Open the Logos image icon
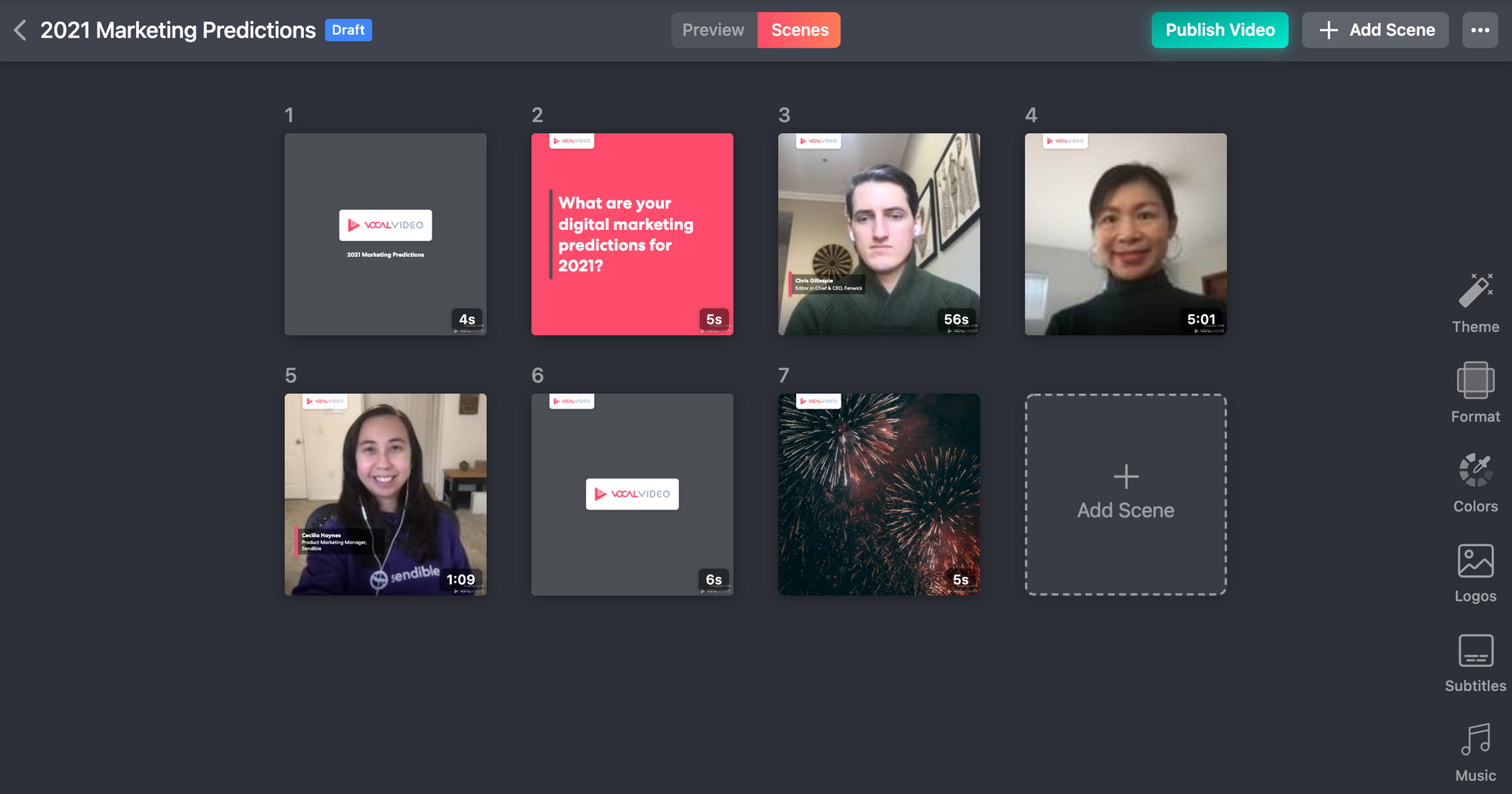The height and width of the screenshot is (794, 1512). coord(1475,561)
